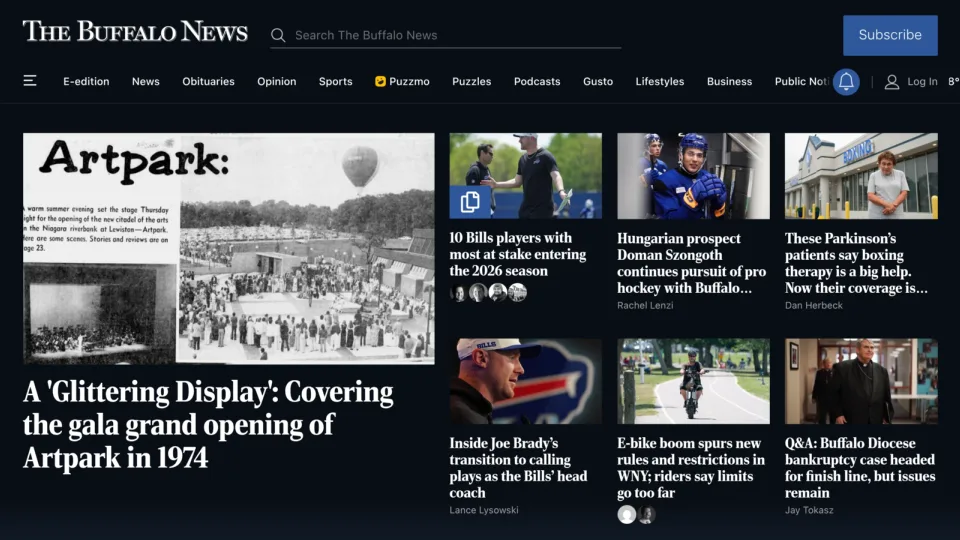Click author name Rachel Lenzi
This screenshot has height=540, width=960.
pos(645,305)
